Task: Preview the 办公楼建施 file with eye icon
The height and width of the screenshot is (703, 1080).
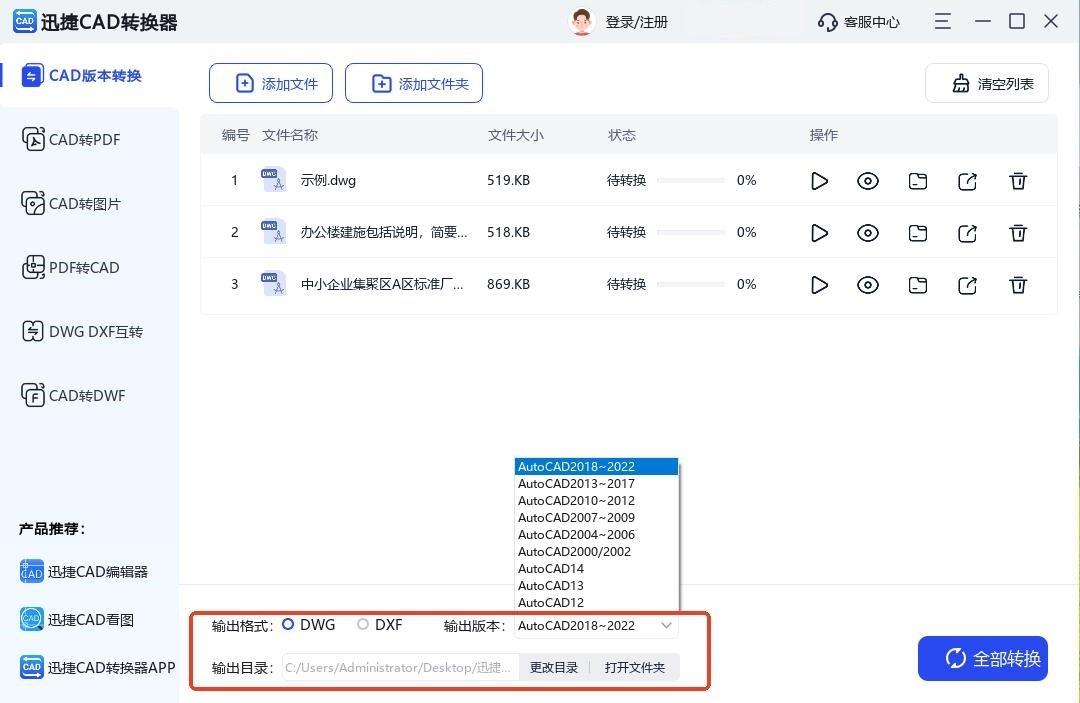Action: [x=868, y=233]
